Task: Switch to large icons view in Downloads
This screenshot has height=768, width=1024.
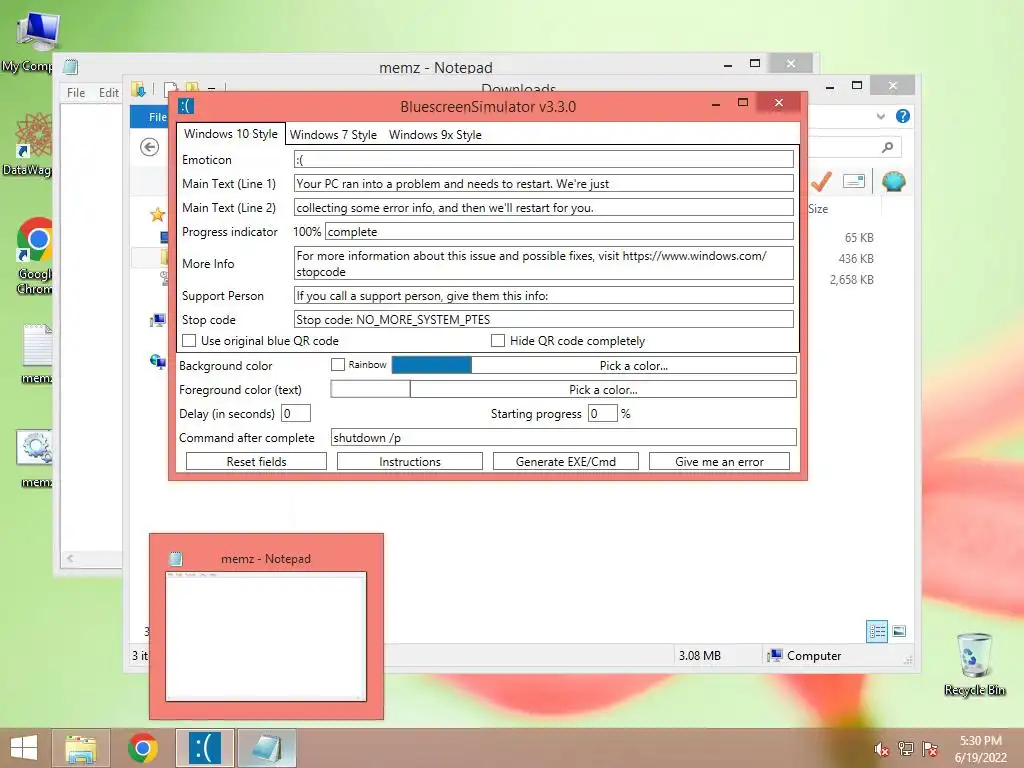Action: tap(899, 631)
